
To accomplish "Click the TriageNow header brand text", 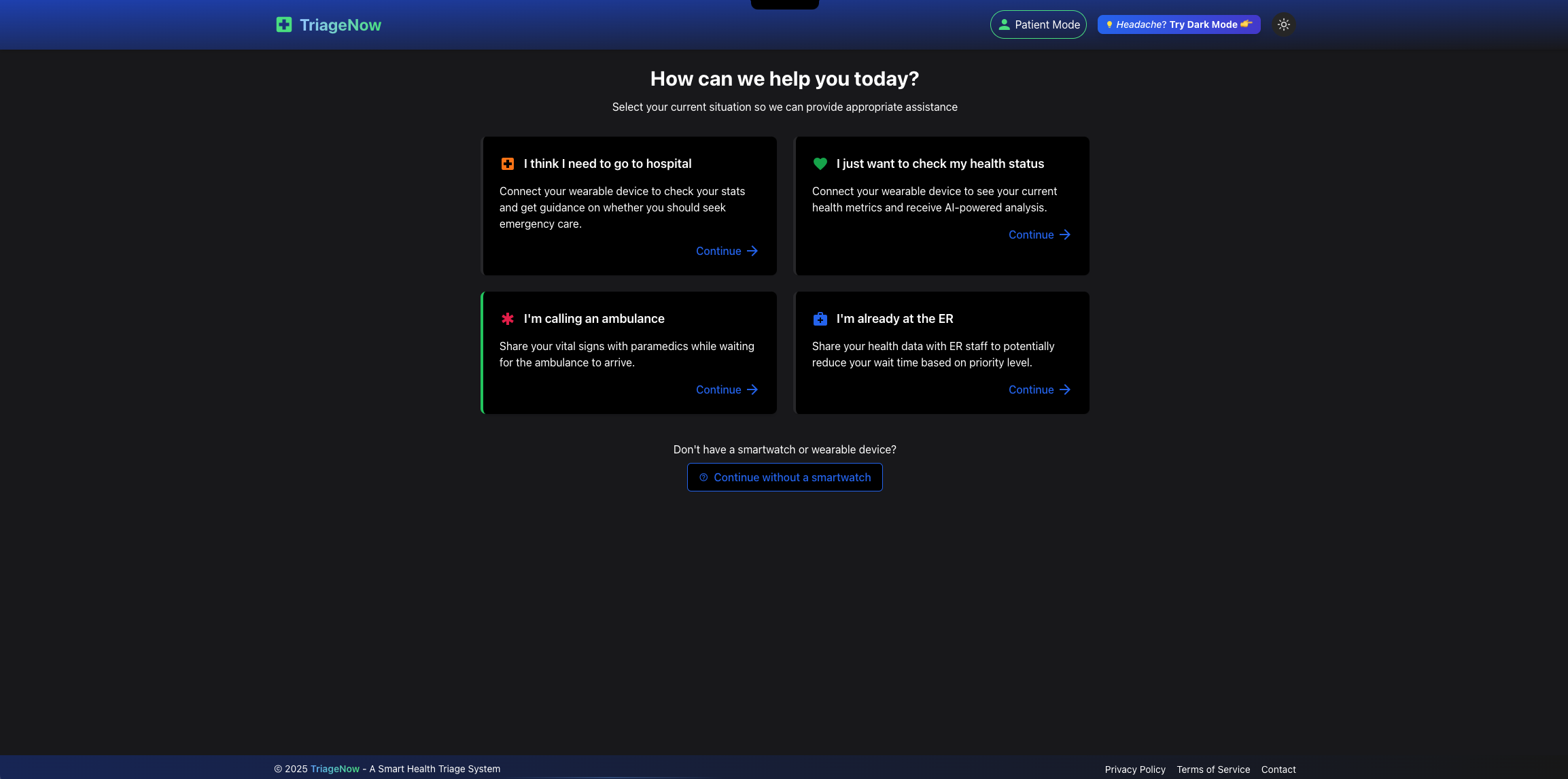I will coord(341,25).
